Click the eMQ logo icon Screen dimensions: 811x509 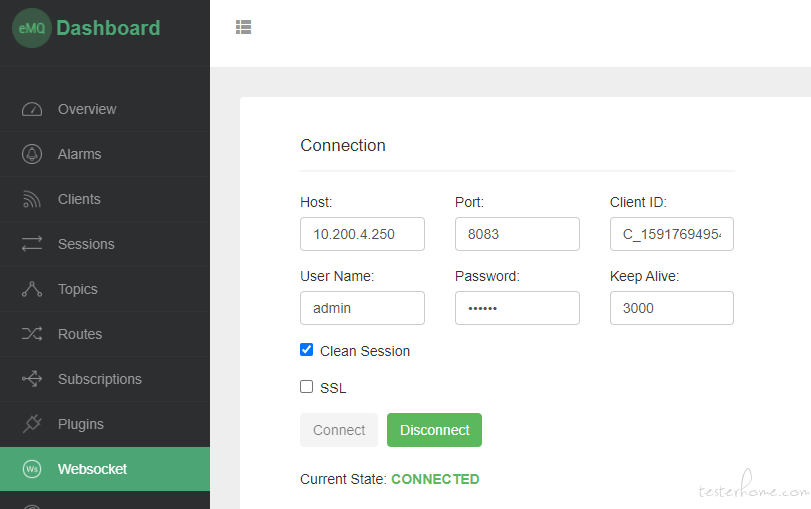coord(31,28)
